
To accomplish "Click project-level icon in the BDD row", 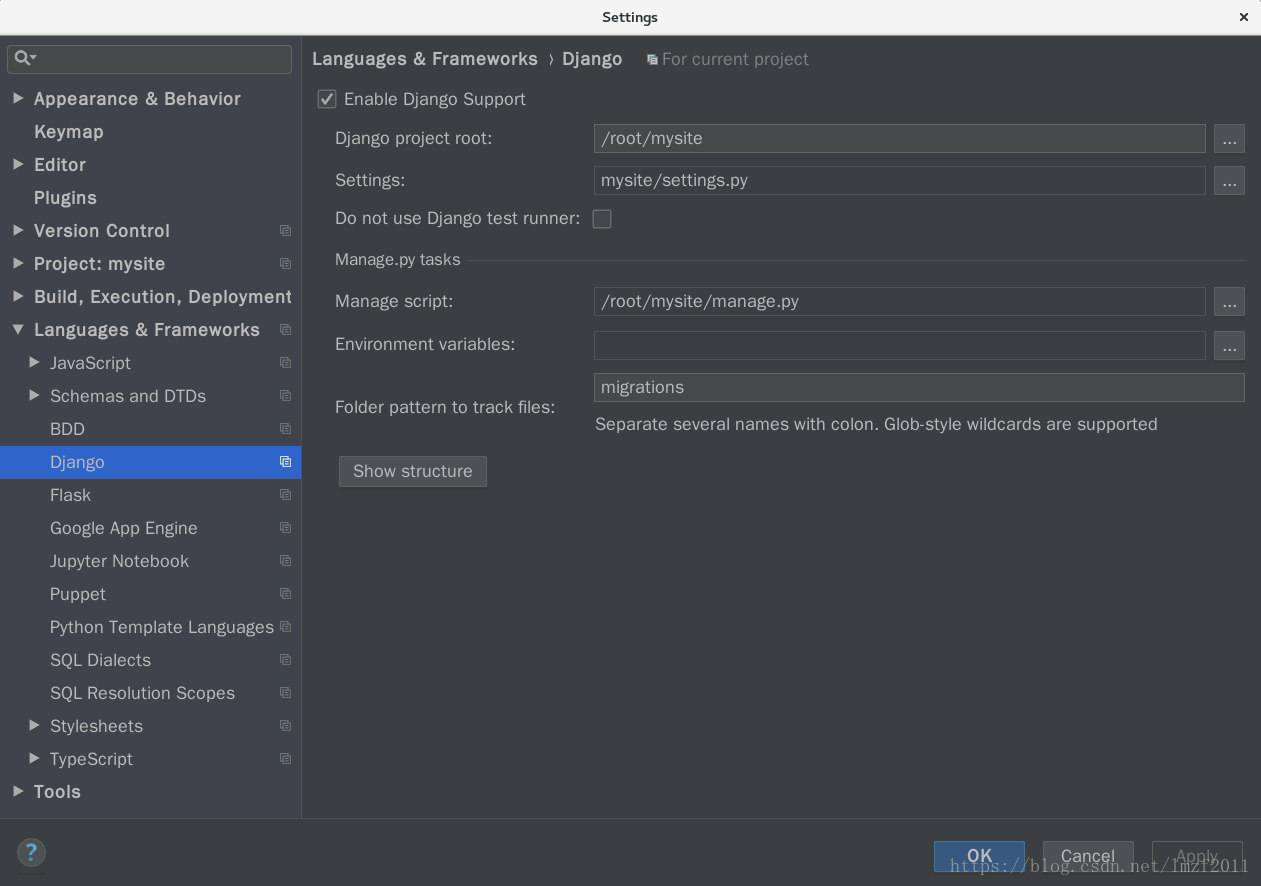I will click(286, 429).
